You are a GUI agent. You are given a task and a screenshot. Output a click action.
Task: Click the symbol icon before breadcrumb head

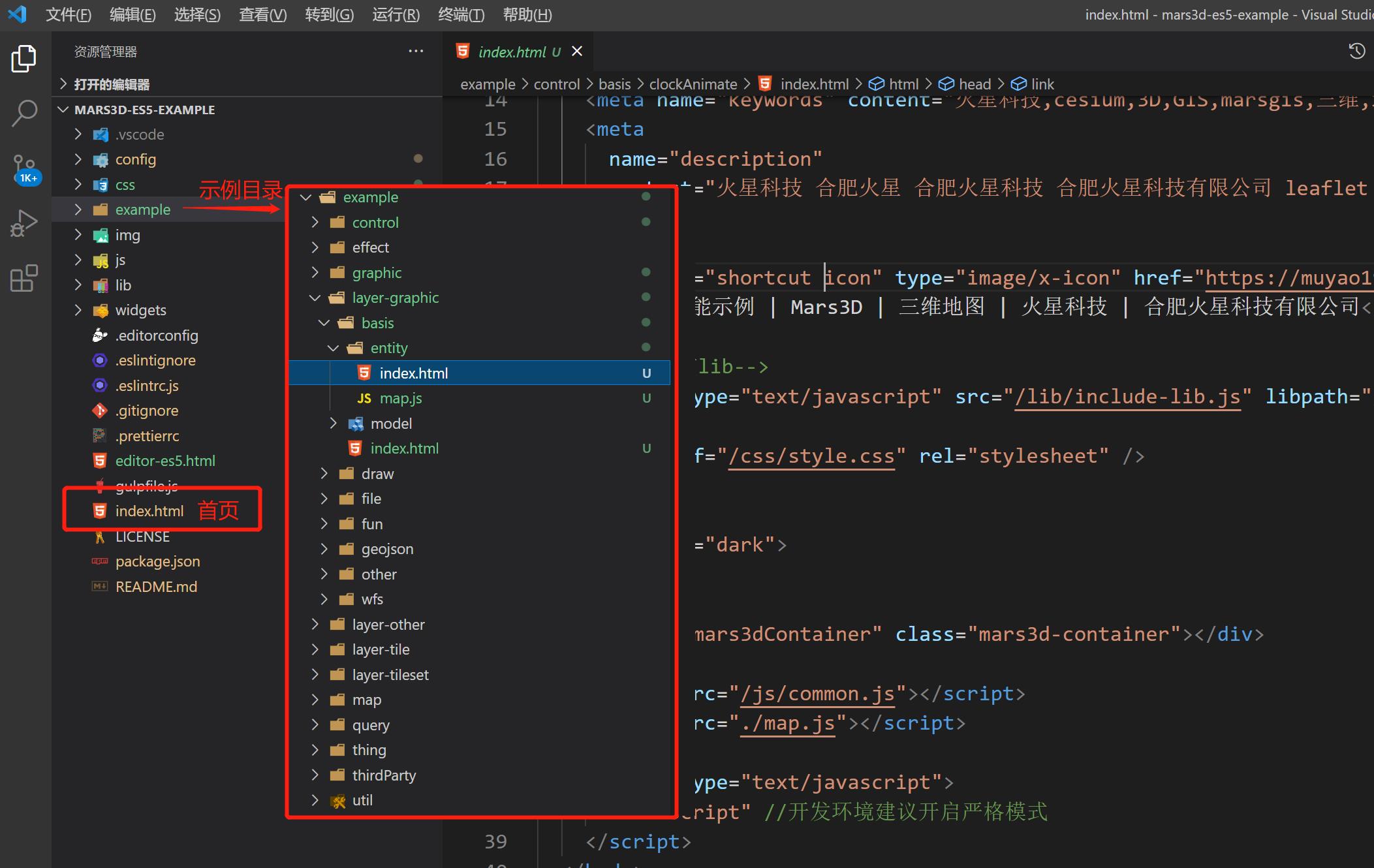(946, 84)
